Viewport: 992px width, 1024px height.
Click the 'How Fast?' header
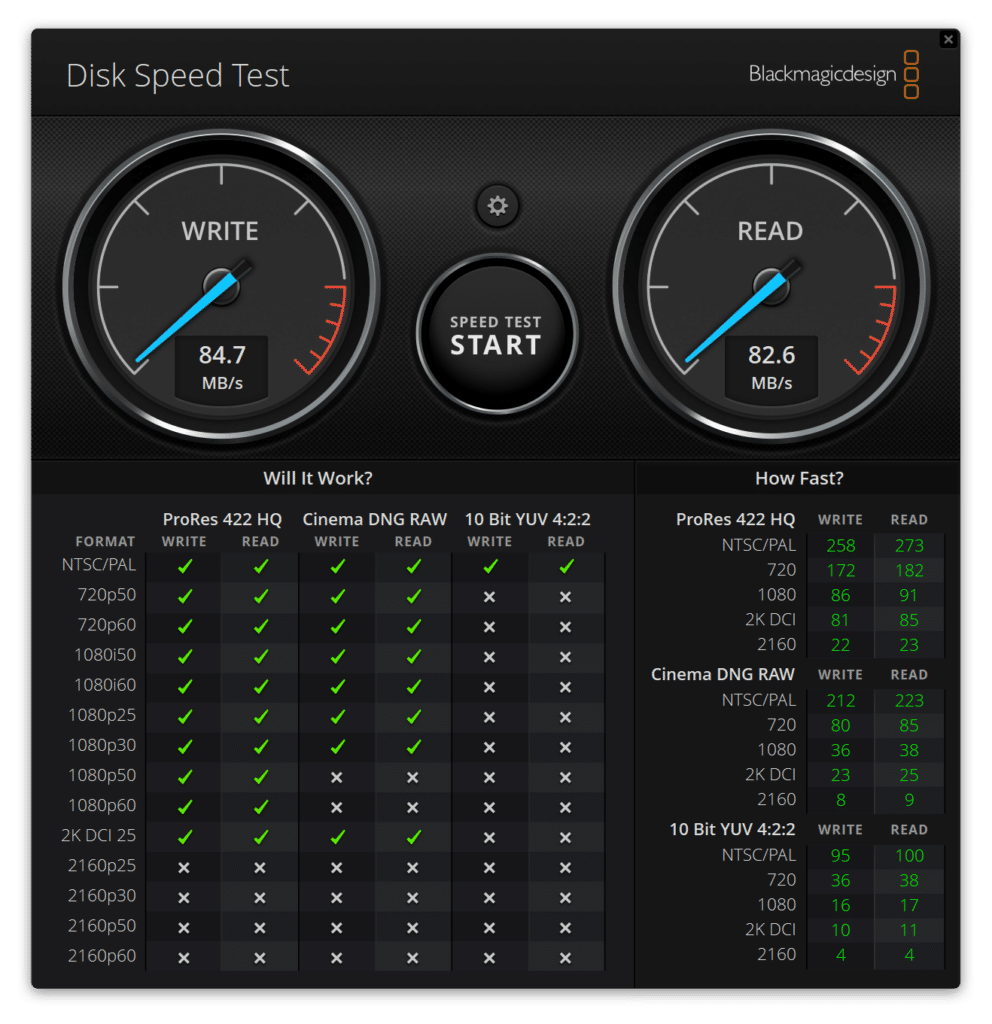pyautogui.click(x=799, y=478)
